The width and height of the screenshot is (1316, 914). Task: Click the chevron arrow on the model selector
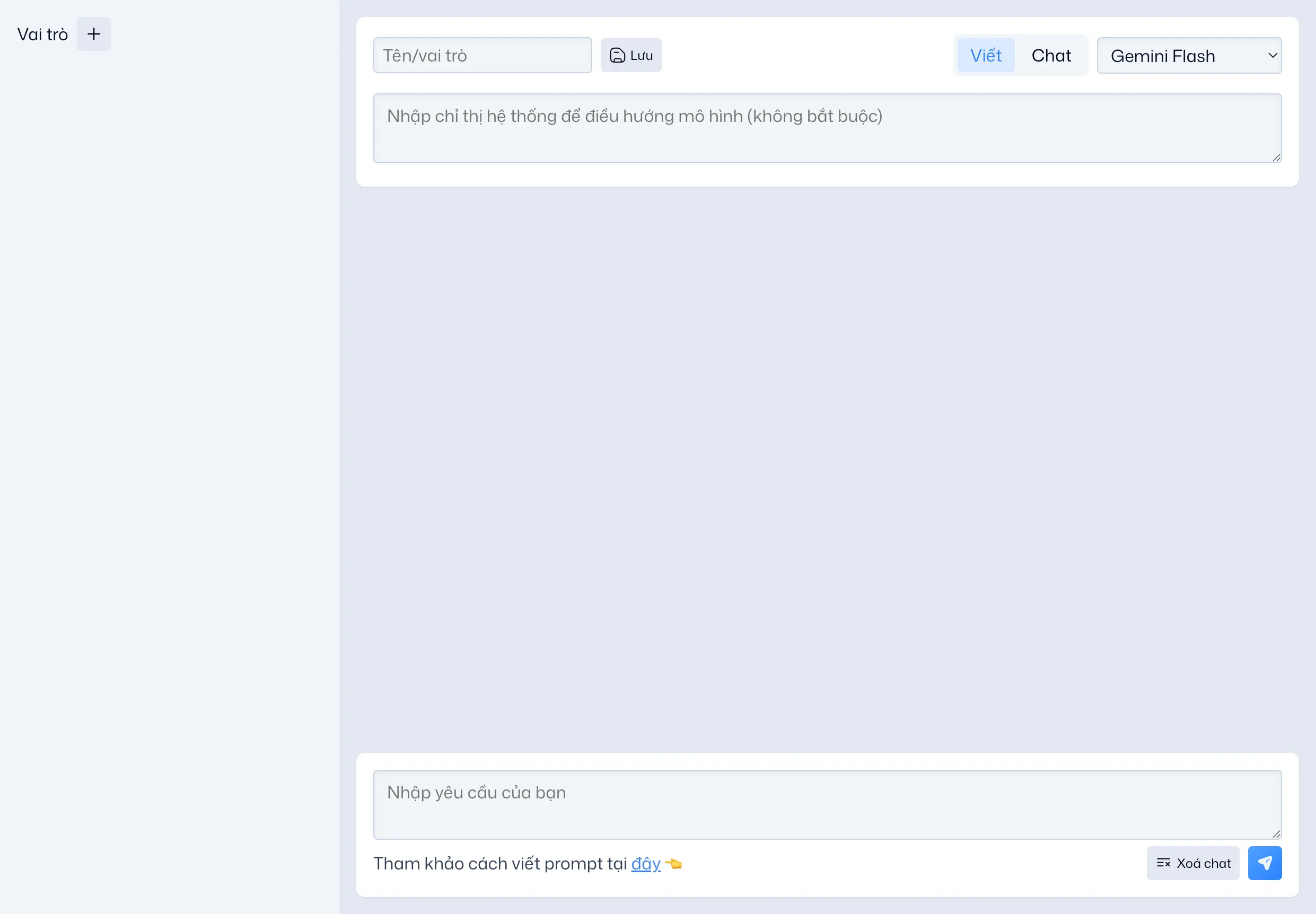click(x=1273, y=56)
